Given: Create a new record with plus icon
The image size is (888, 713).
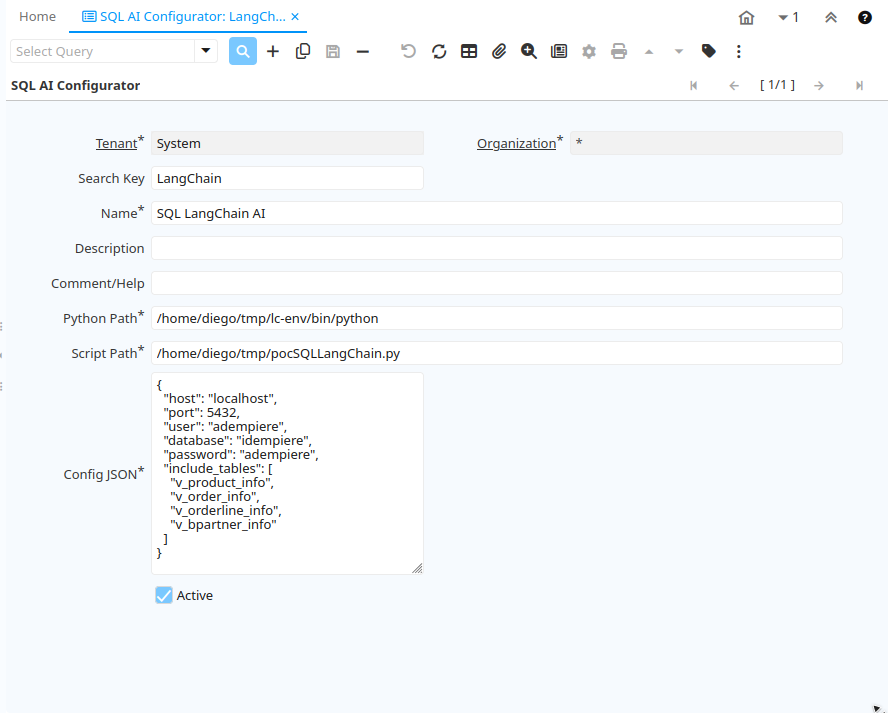Looking at the screenshot, I should 273,51.
